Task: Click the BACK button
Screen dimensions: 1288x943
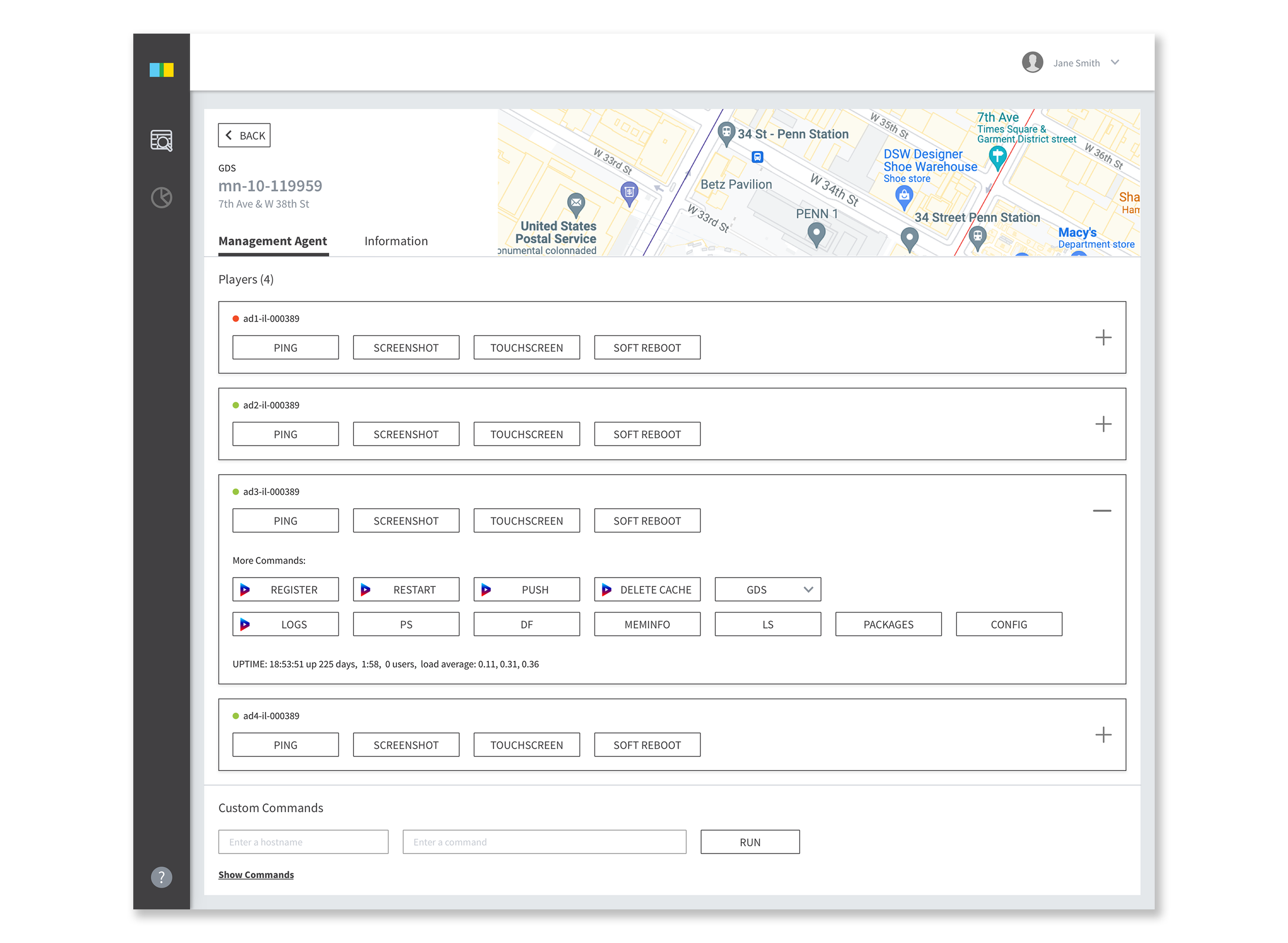Action: pyautogui.click(x=244, y=136)
